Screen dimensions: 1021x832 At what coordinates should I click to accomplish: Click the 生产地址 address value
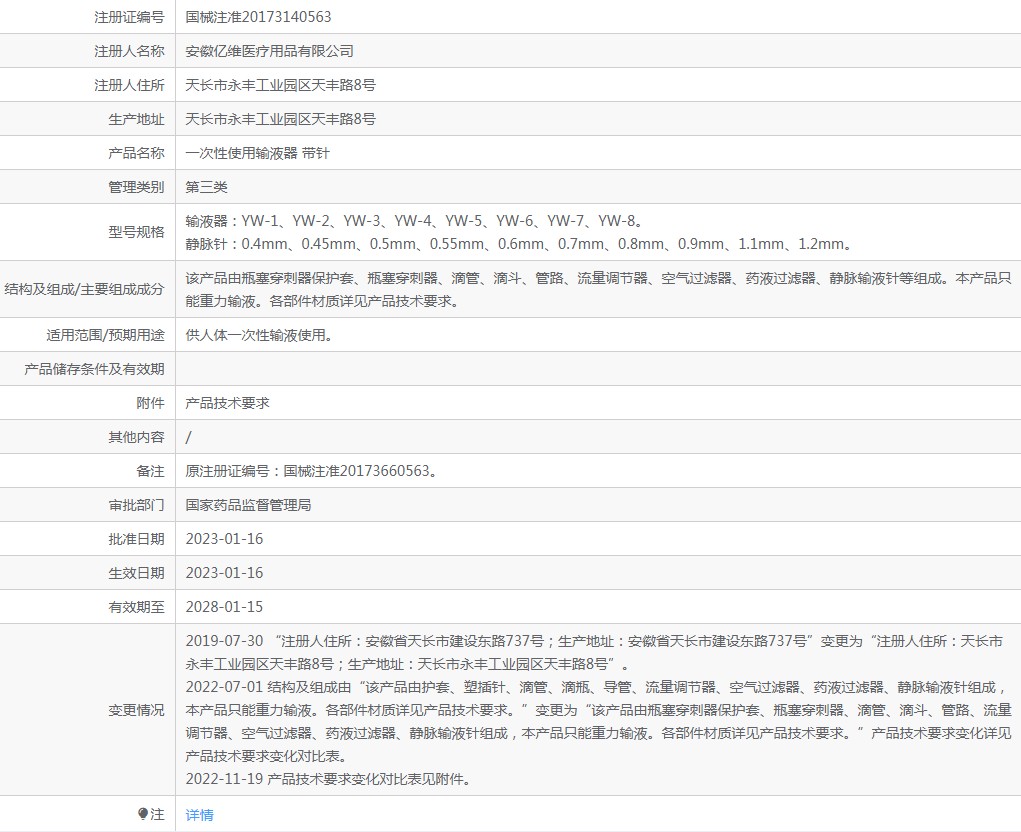coord(281,118)
